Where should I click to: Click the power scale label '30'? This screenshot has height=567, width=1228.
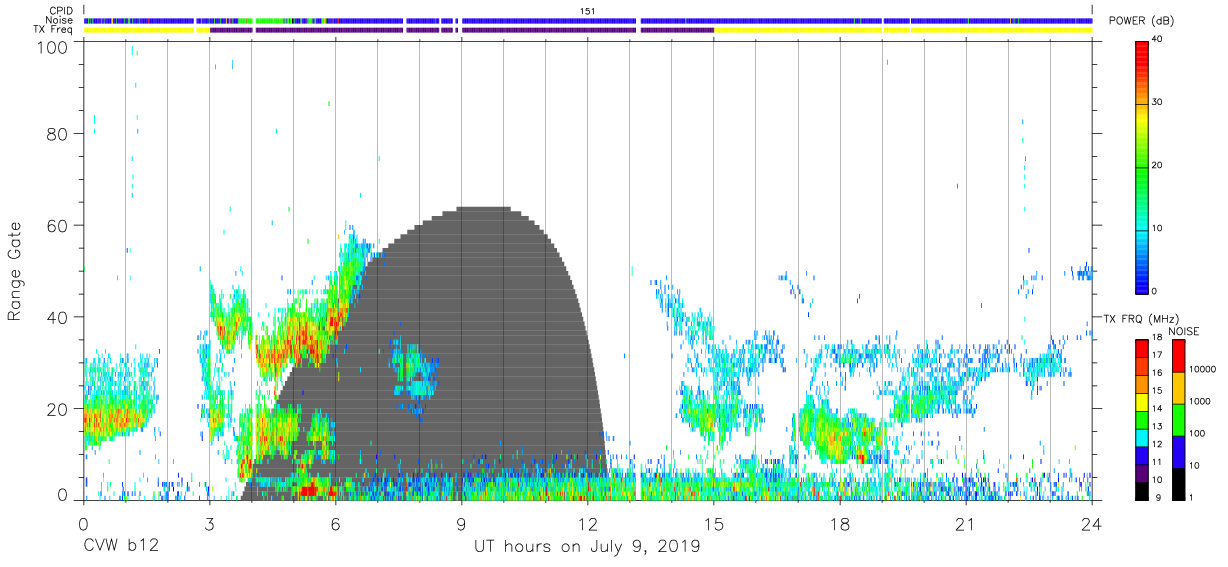[x=1157, y=102]
